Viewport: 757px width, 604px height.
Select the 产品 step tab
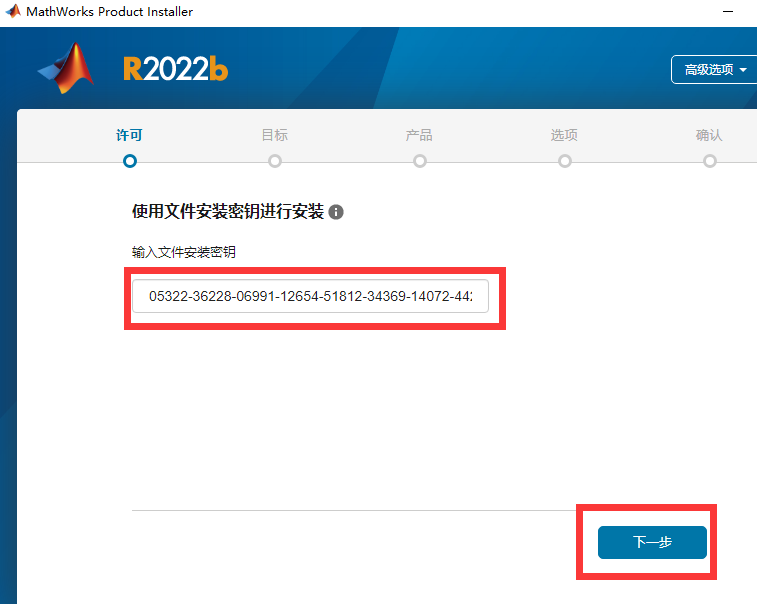(x=419, y=135)
